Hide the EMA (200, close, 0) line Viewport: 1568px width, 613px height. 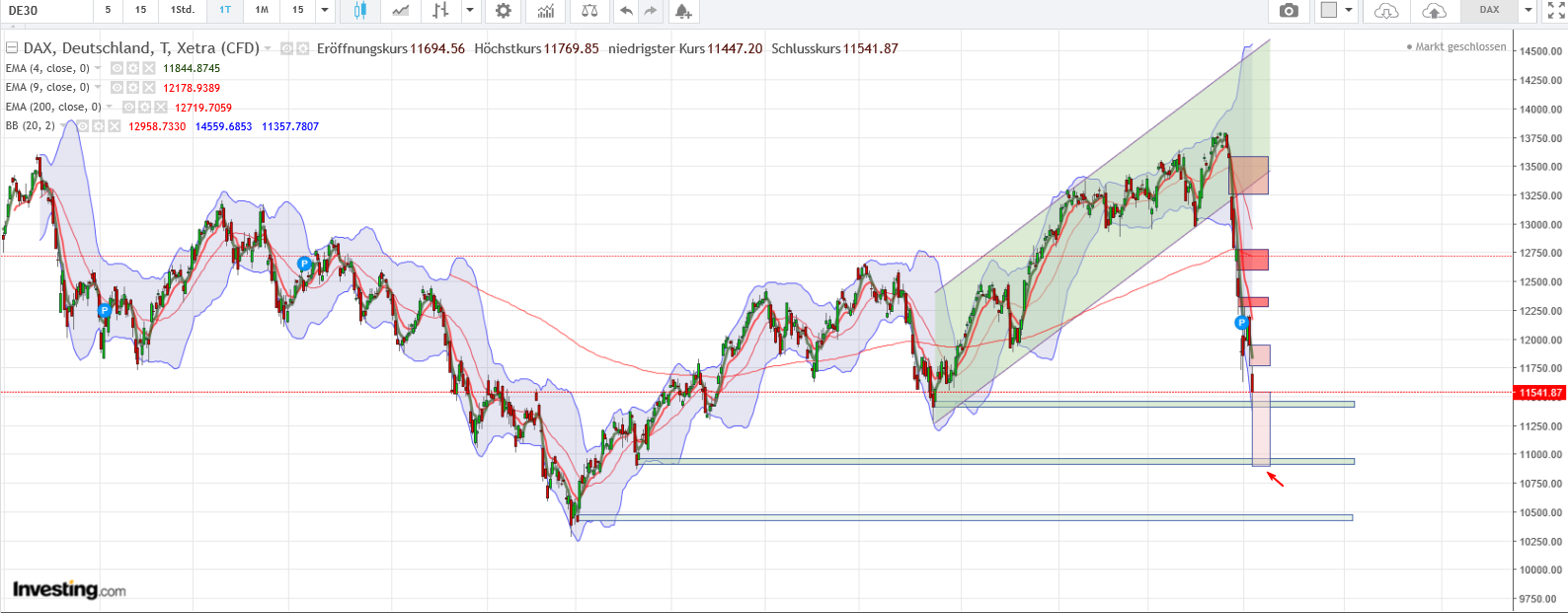129,107
